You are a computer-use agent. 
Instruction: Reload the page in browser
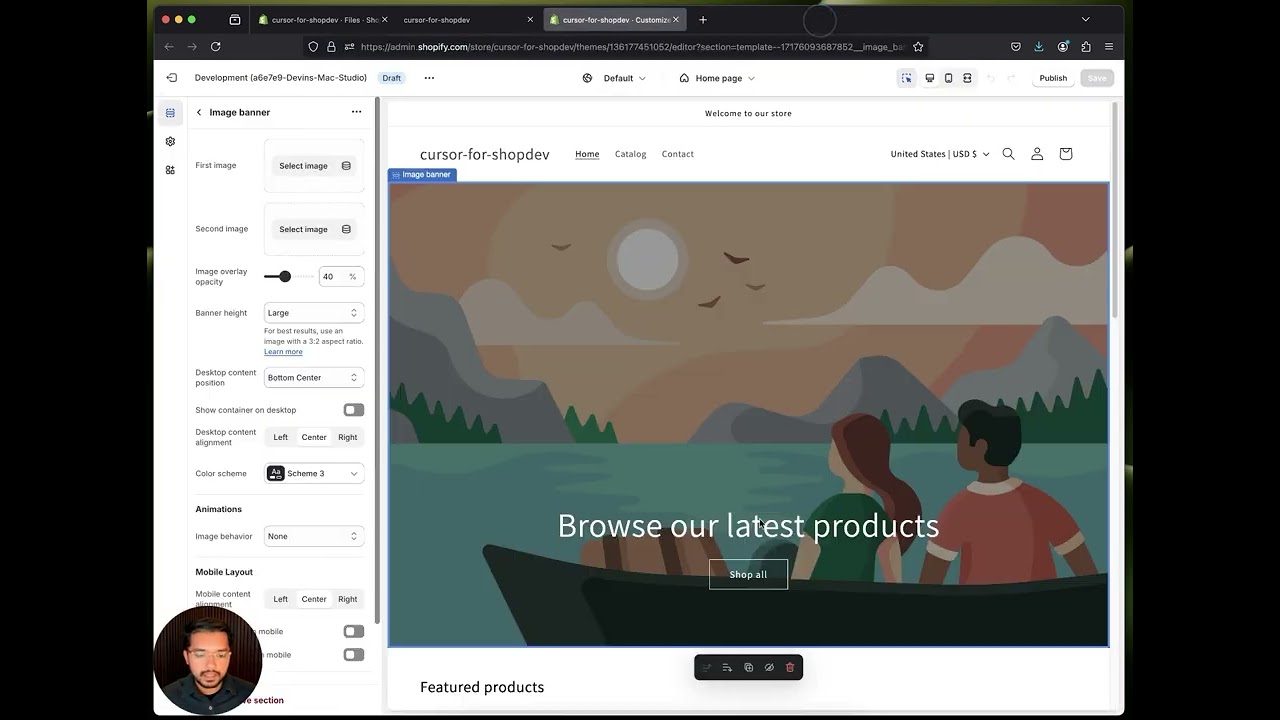click(215, 46)
